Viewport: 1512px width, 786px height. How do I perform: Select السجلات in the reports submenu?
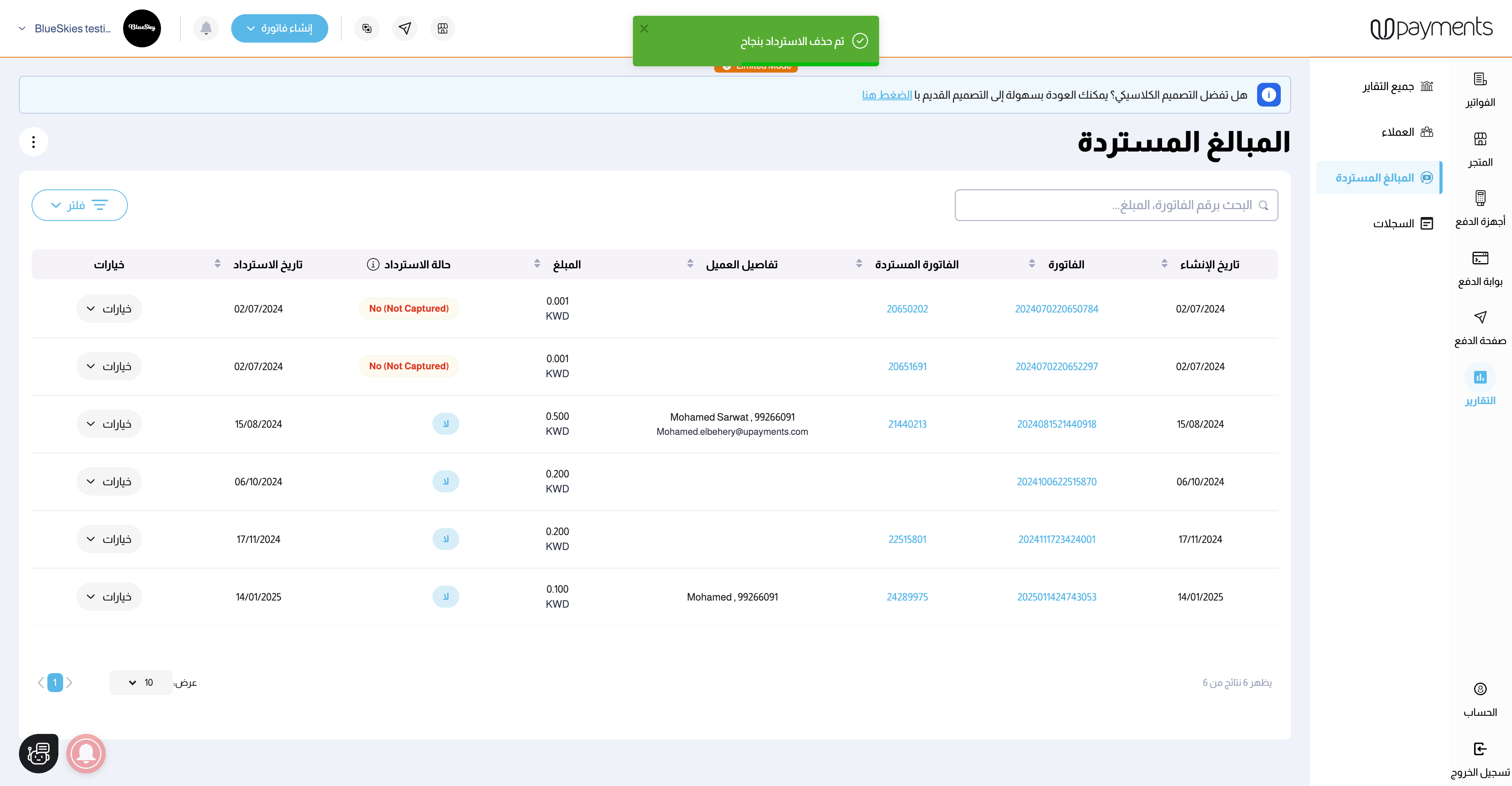(1403, 224)
